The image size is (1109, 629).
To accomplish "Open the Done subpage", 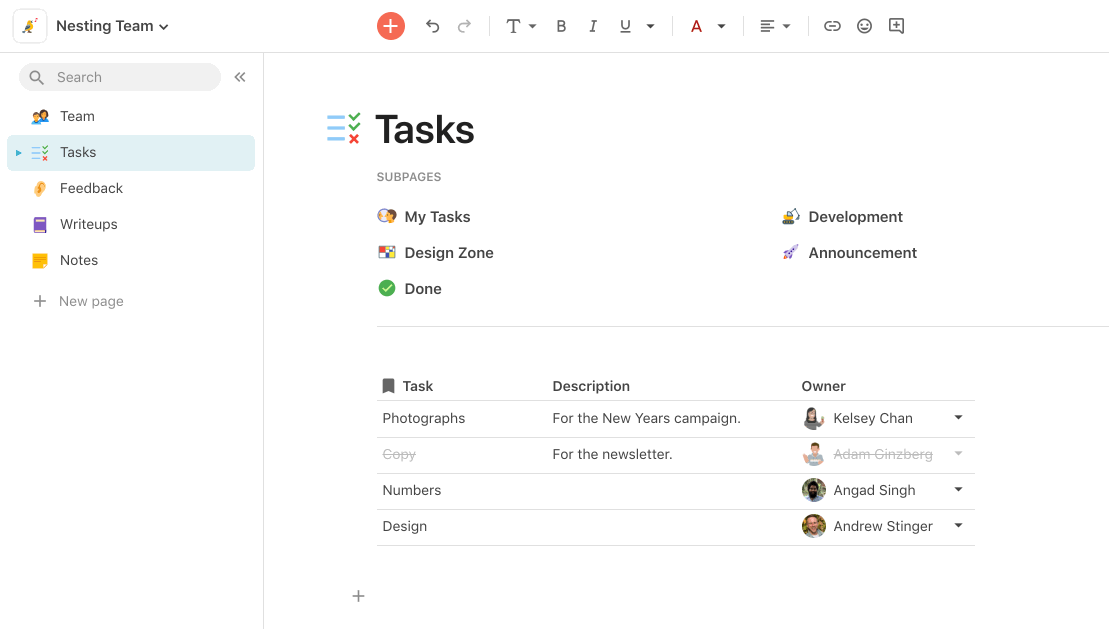I will [410, 289].
